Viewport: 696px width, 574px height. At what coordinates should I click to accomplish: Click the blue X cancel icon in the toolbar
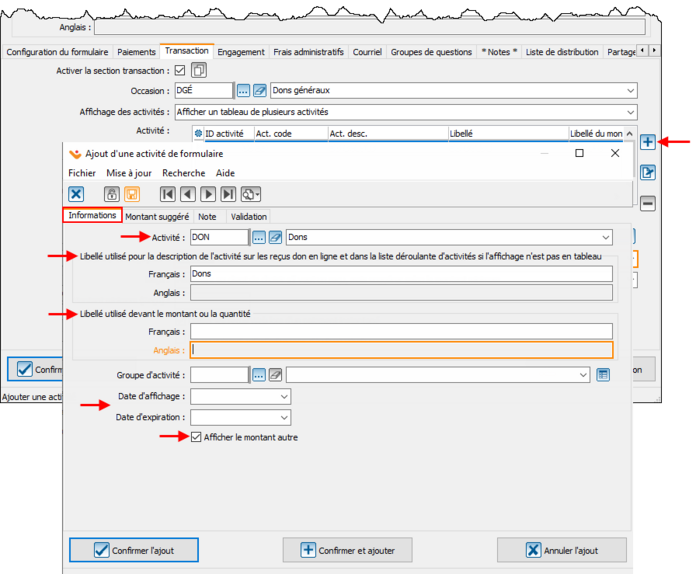pos(76,194)
